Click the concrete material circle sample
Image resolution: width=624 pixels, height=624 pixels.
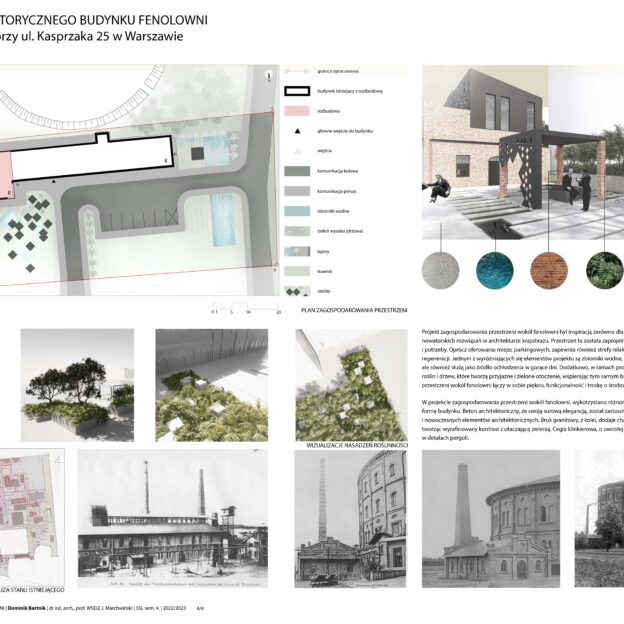tap(441, 270)
